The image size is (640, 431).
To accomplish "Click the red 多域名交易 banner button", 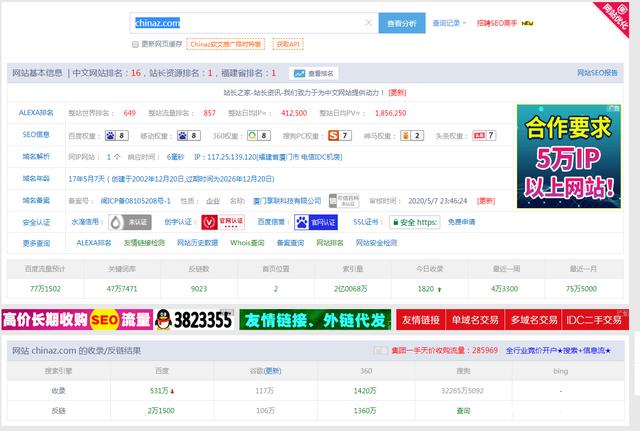I will tap(533, 320).
